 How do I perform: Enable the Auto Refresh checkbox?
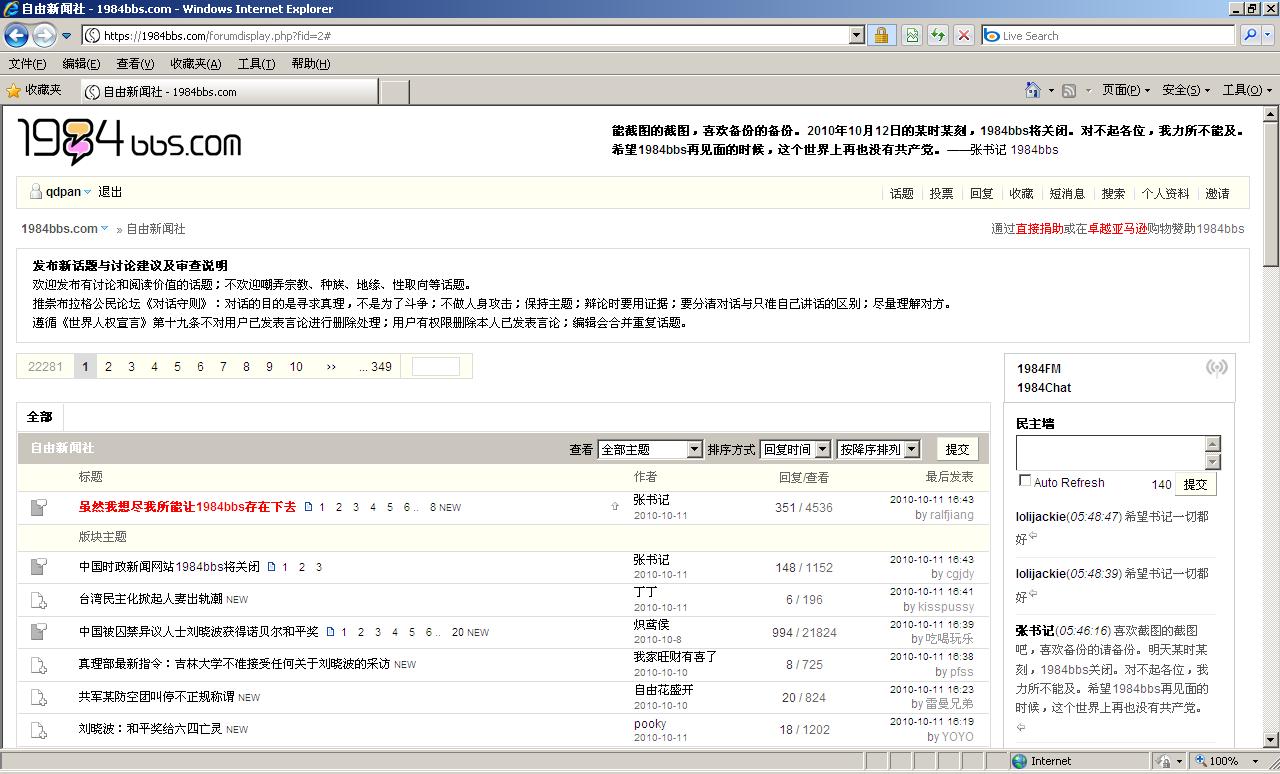[x=1024, y=481]
